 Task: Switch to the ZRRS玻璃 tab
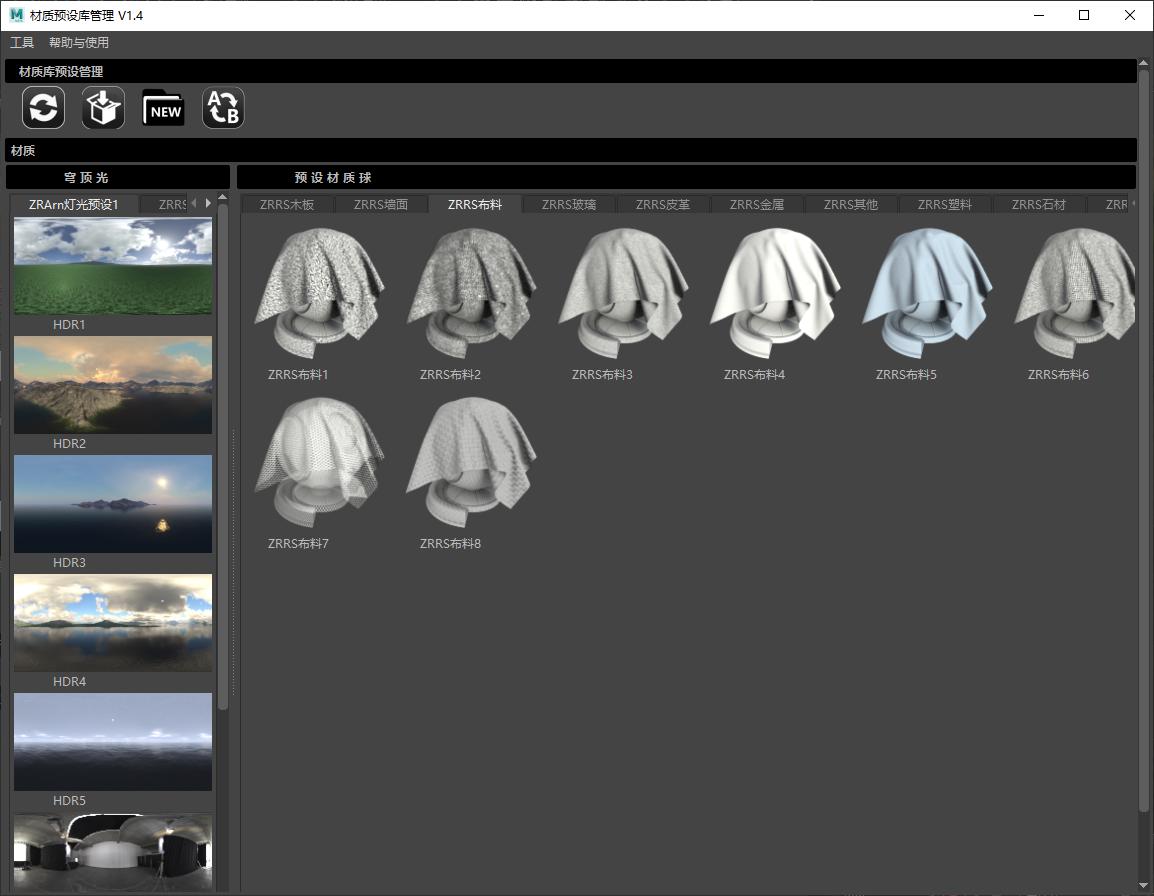569,205
